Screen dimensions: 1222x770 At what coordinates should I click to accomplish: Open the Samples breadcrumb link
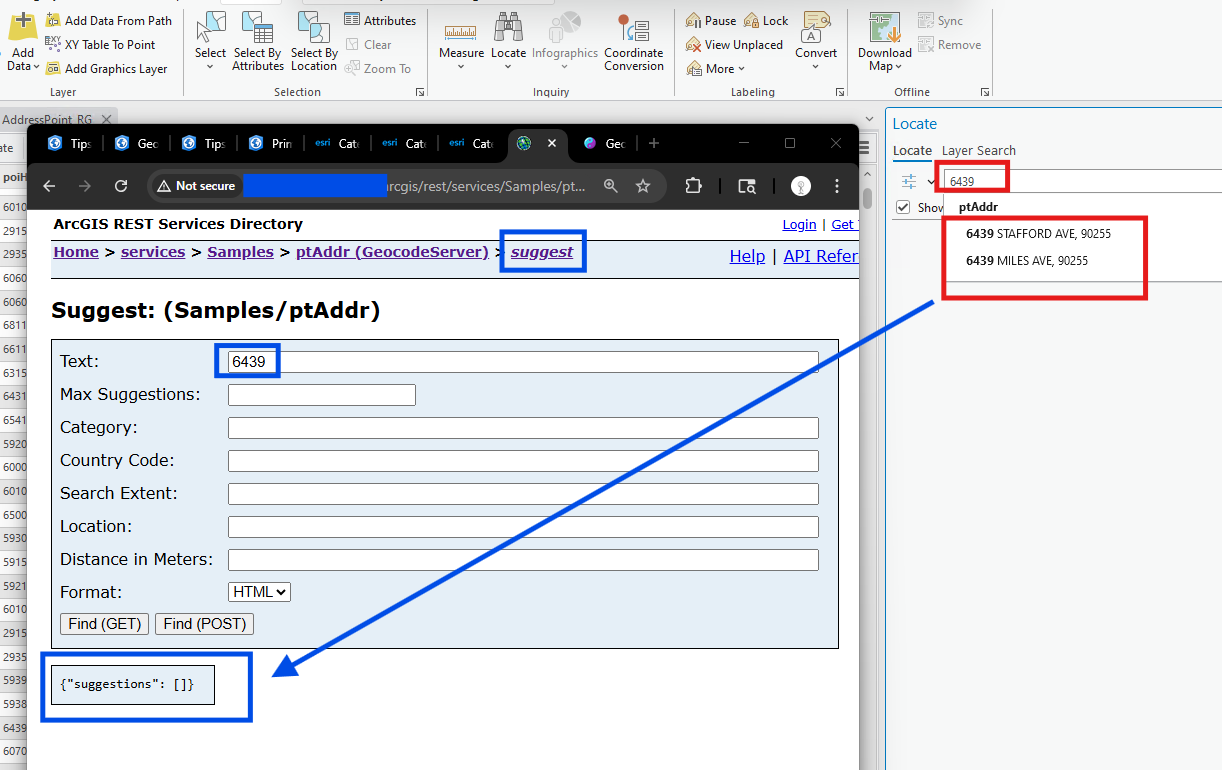click(240, 252)
